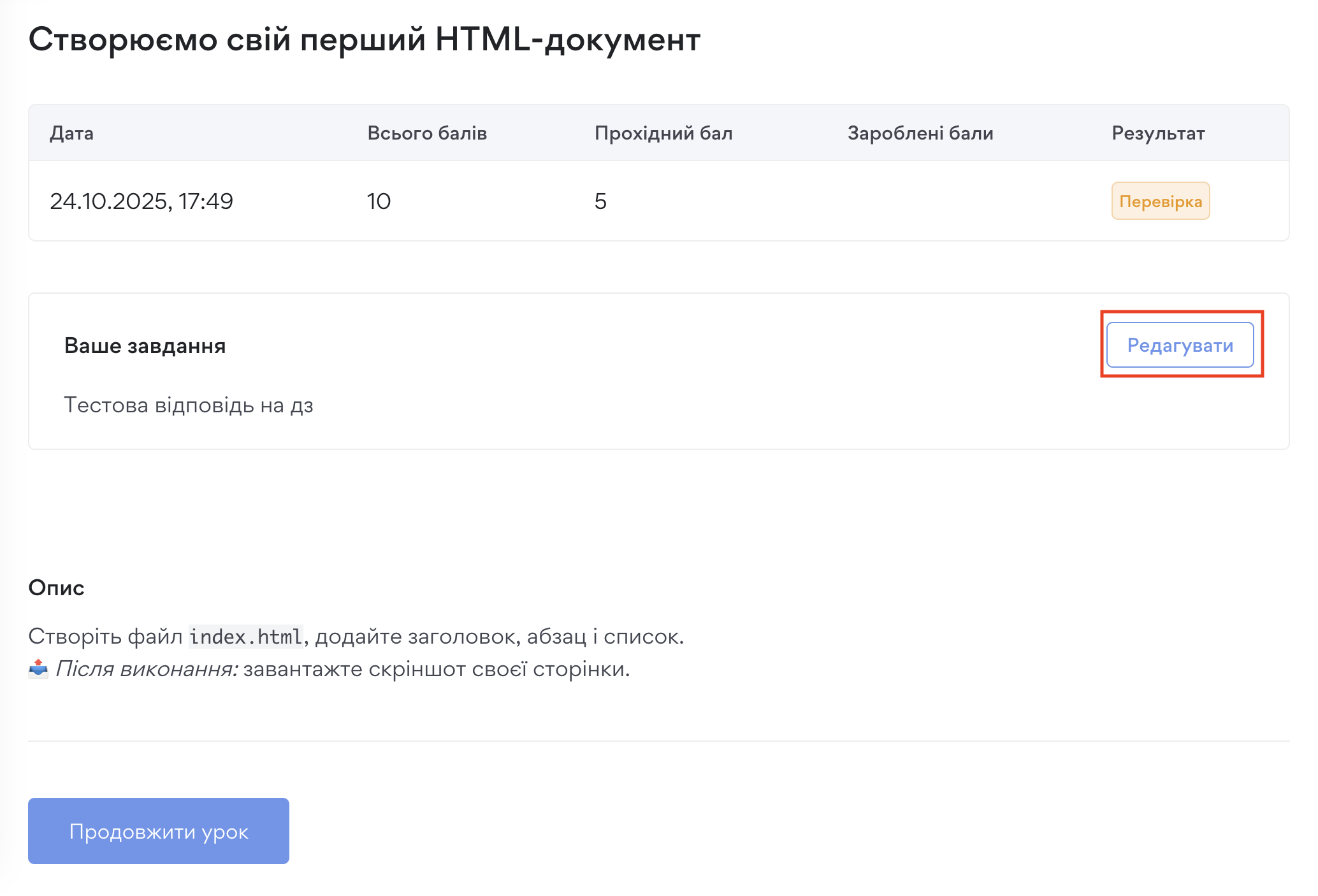
Task: Click the orange 'Перевірка' result indicator
Action: pos(1161,201)
